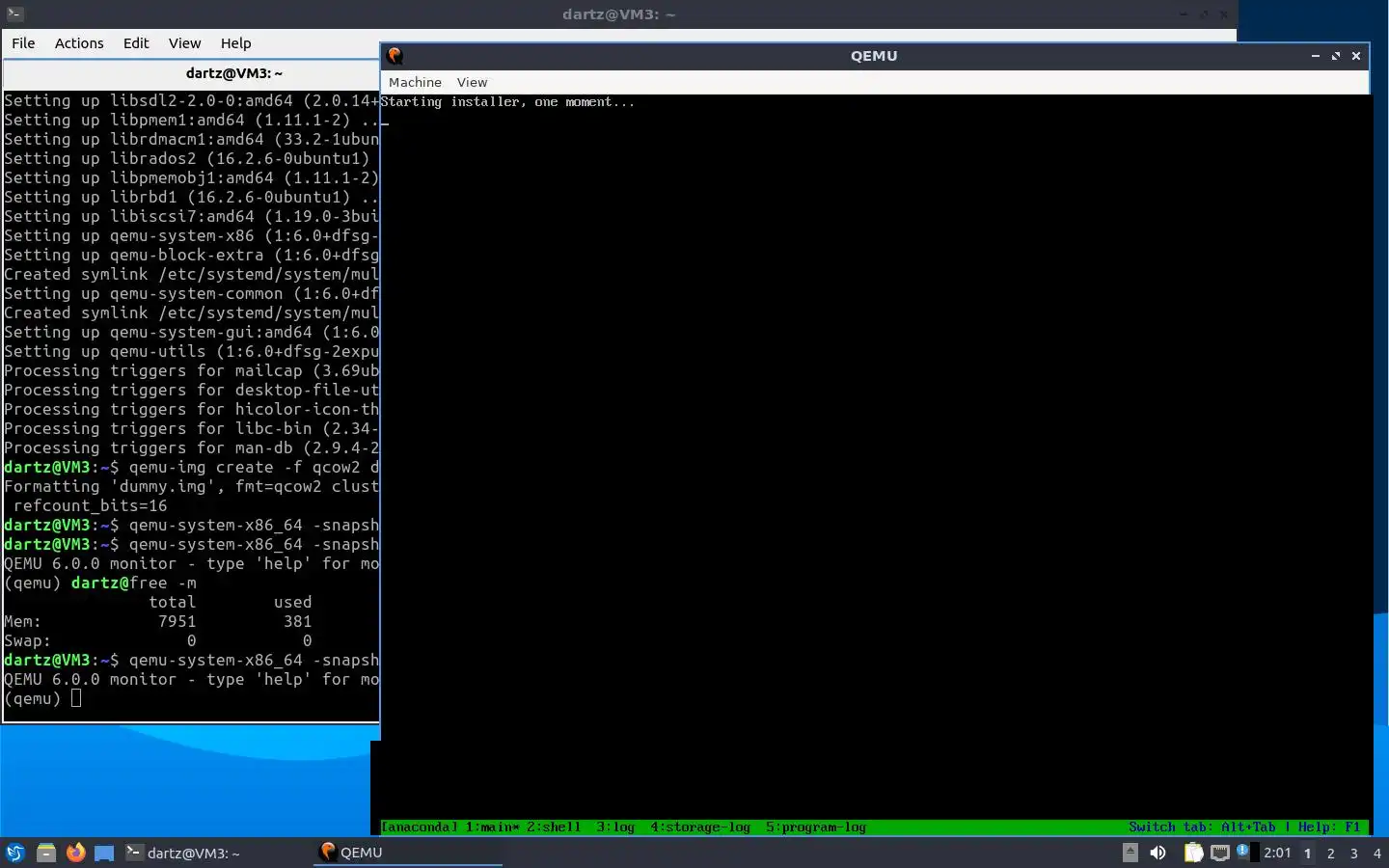The image size is (1389, 868).
Task: Maximize the QEMU window
Action: pos(1336,56)
